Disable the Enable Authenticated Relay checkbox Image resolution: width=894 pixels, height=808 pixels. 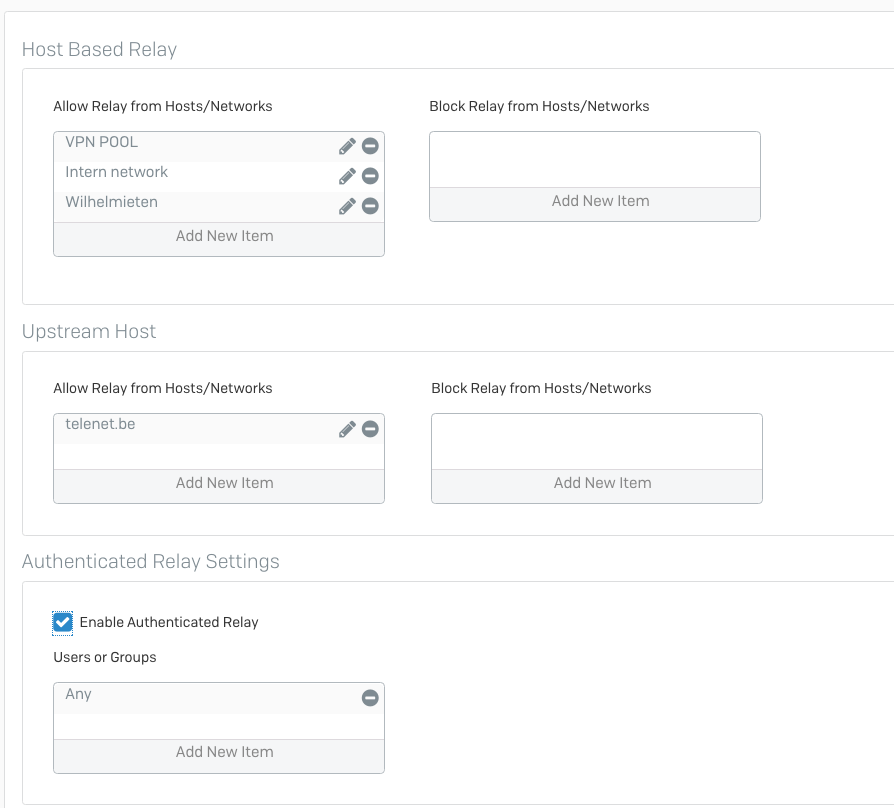click(x=62, y=623)
